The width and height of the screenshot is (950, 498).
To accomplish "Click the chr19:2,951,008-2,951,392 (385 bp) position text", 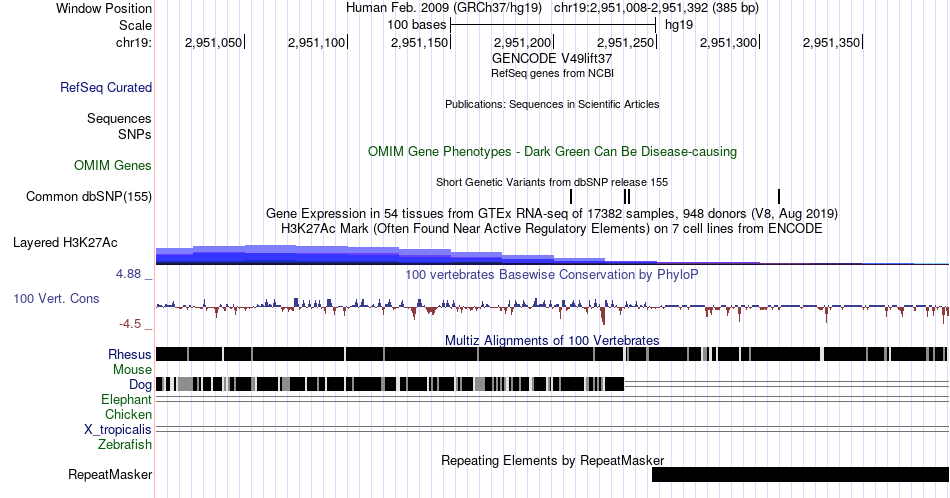I will pyautogui.click(x=656, y=8).
